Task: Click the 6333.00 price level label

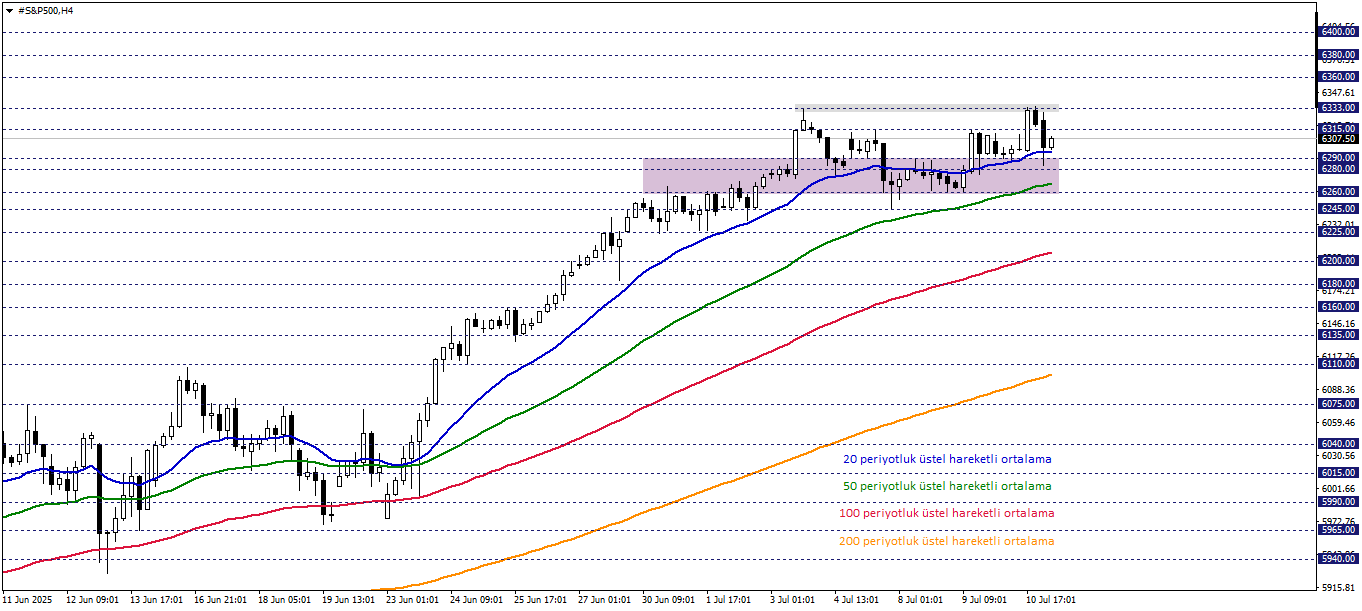Action: pyautogui.click(x=1338, y=108)
